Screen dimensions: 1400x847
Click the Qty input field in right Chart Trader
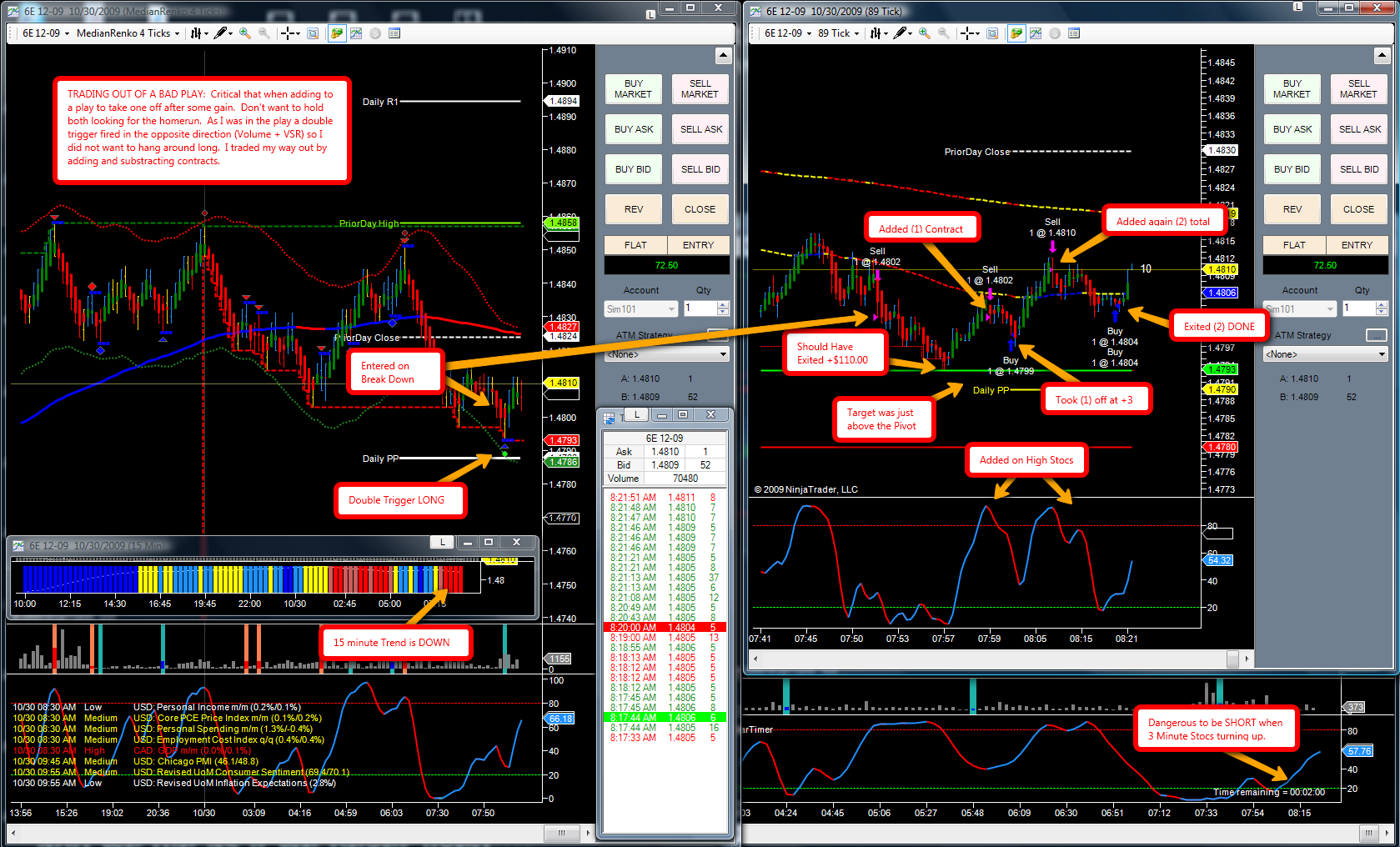click(1358, 308)
